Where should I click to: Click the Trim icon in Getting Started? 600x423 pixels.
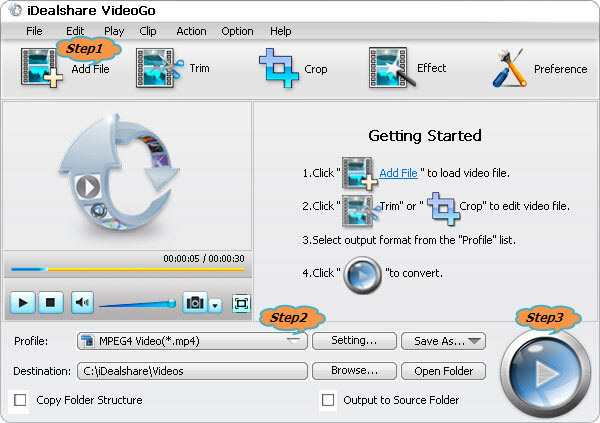(360, 211)
